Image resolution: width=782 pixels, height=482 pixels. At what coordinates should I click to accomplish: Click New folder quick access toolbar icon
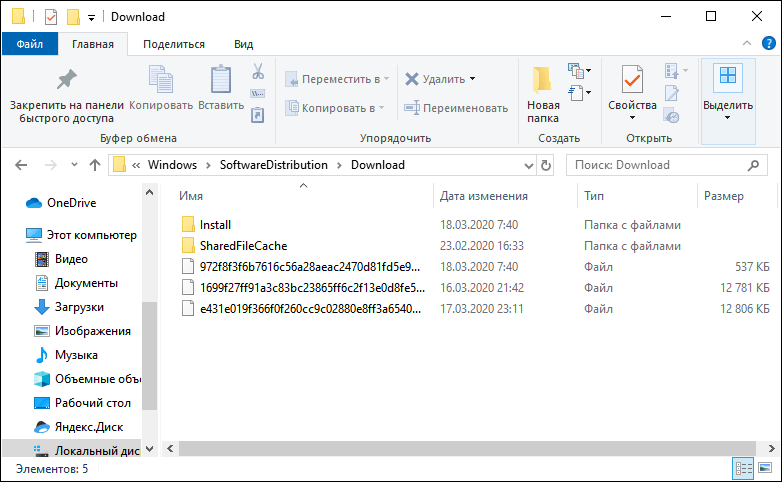pos(73,17)
